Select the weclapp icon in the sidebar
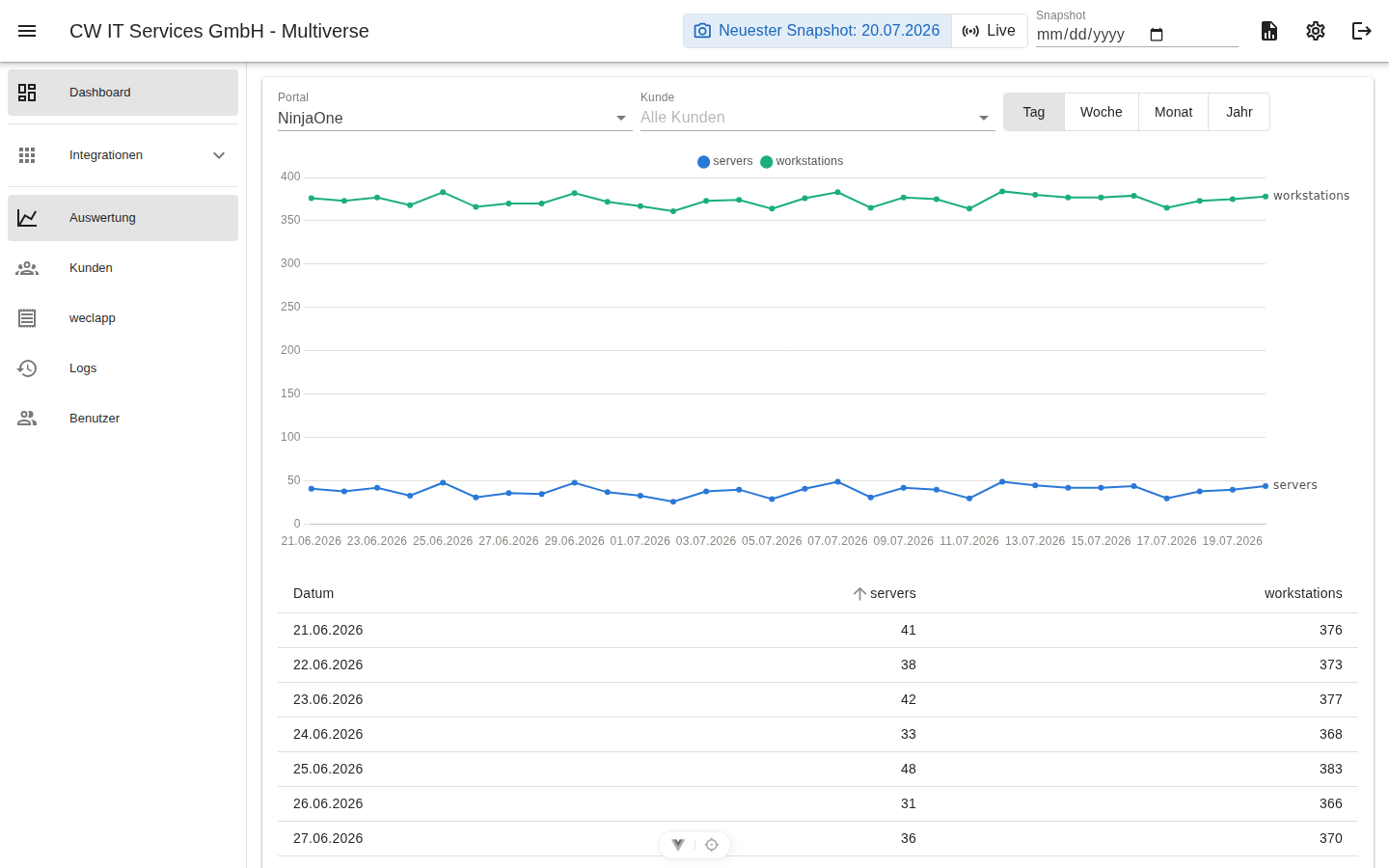Viewport: 1389px width, 868px height. coord(27,318)
